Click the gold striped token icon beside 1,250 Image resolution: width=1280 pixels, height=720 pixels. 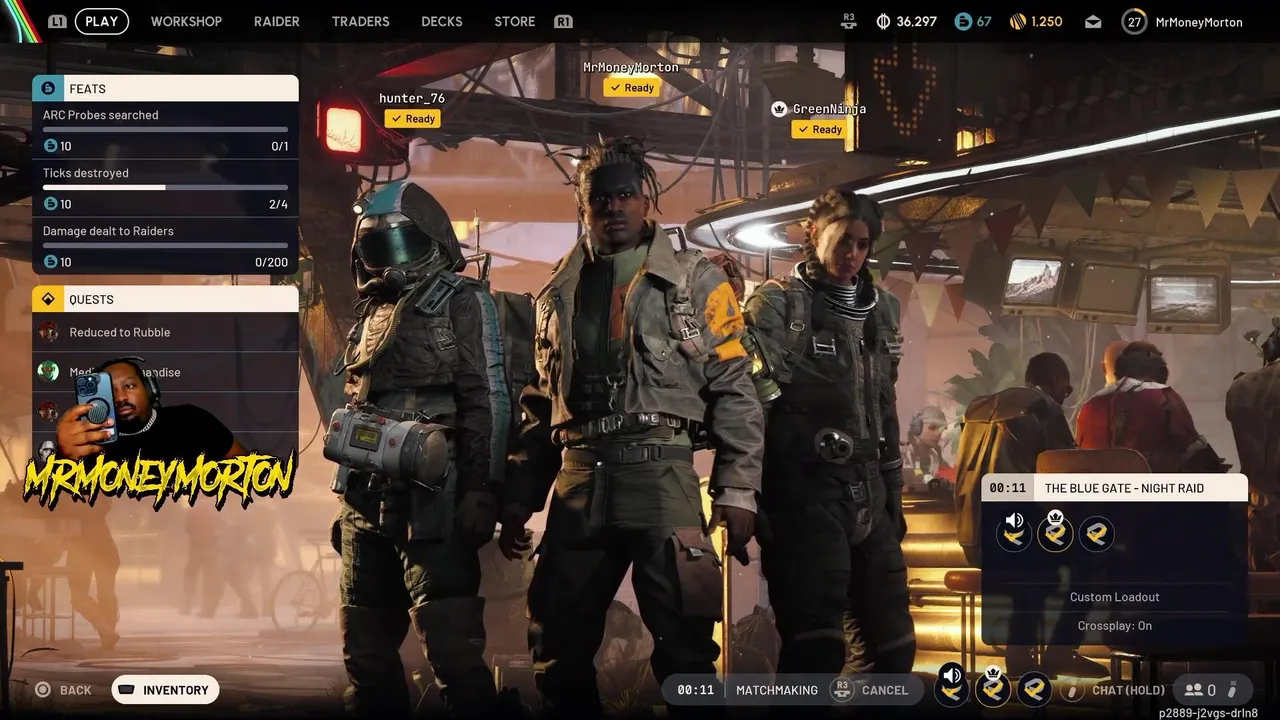(1018, 21)
